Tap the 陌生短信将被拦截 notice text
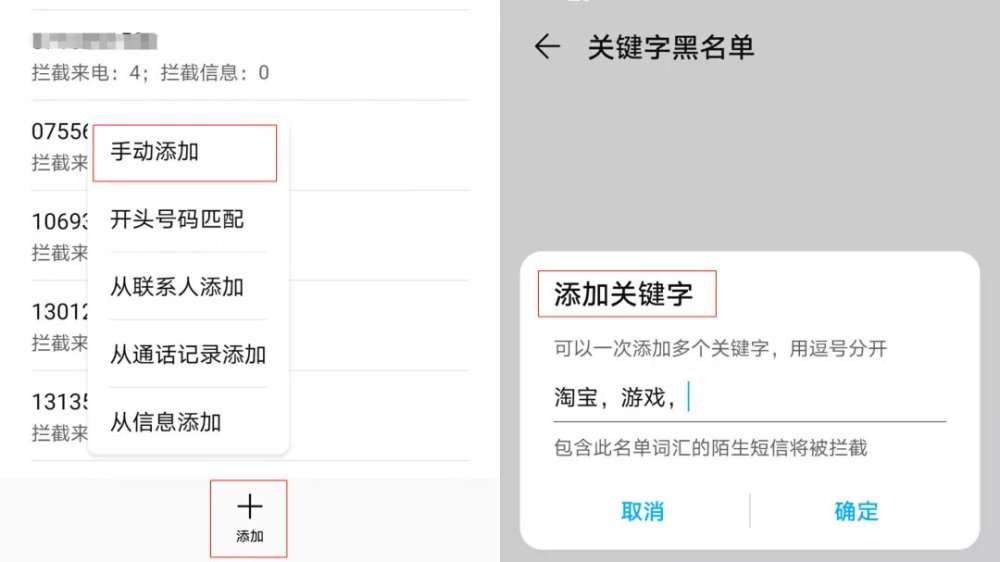The width and height of the screenshot is (1000, 562). point(711,447)
